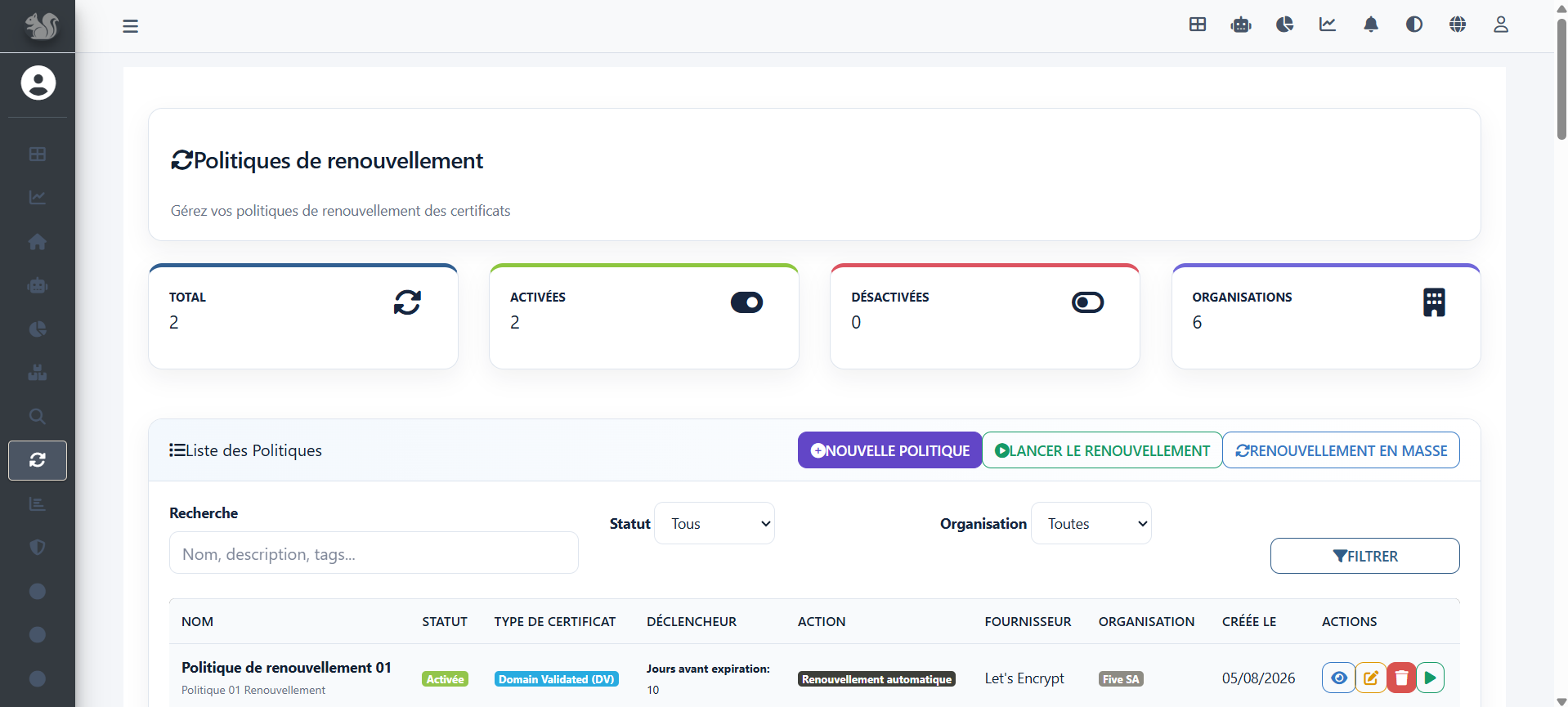Screen dimensions: 1568x707
Task: Click the Nom column header
Action: click(197, 622)
